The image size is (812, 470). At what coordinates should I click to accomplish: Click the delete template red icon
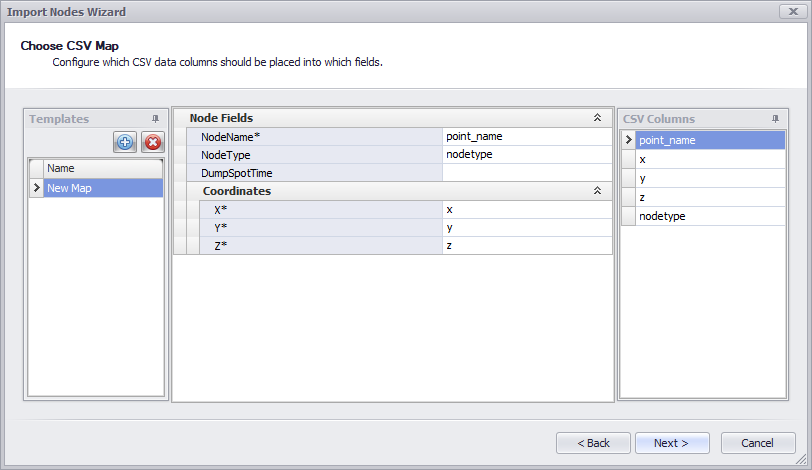coord(152,142)
